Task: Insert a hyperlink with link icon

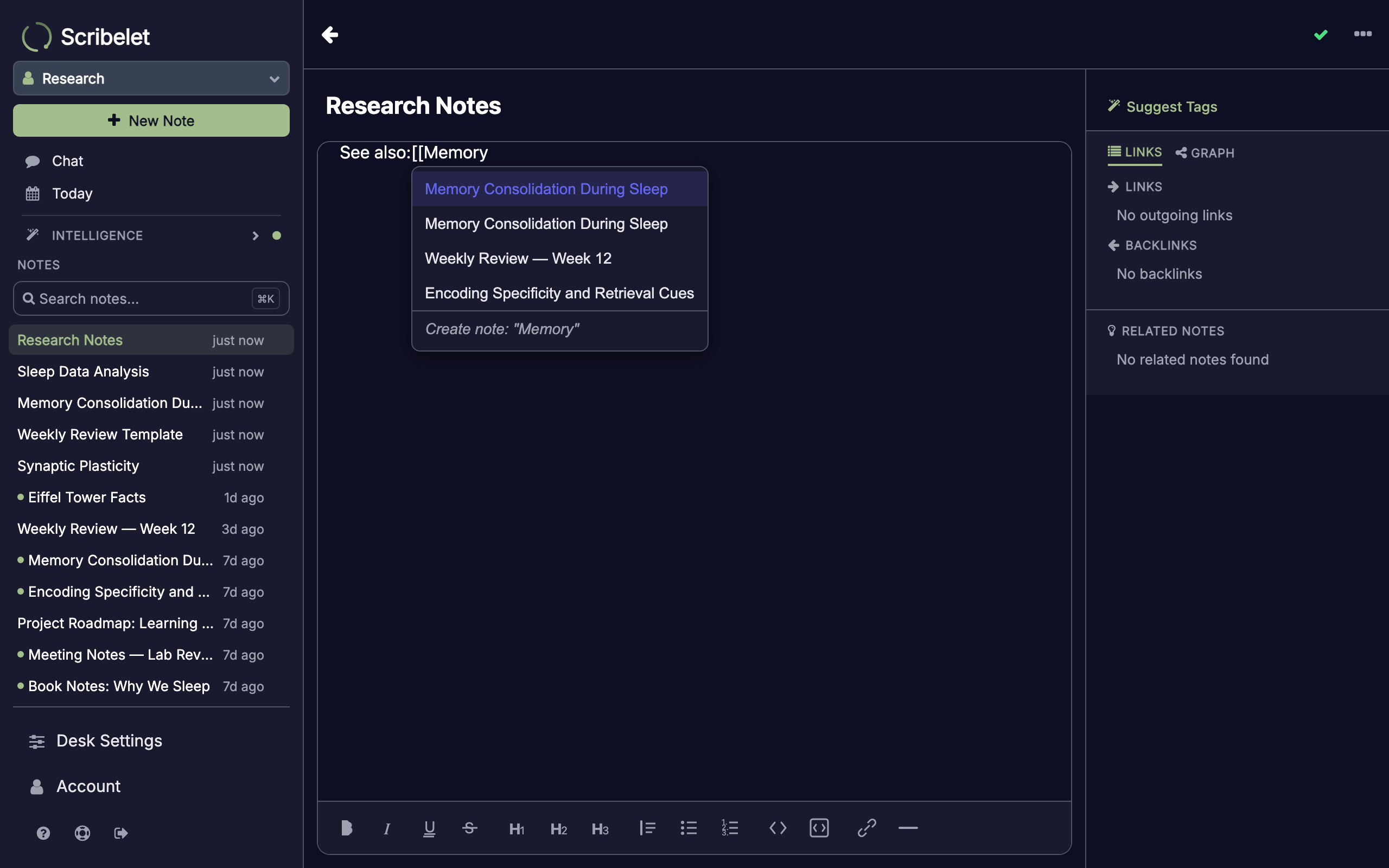Action: [x=866, y=828]
